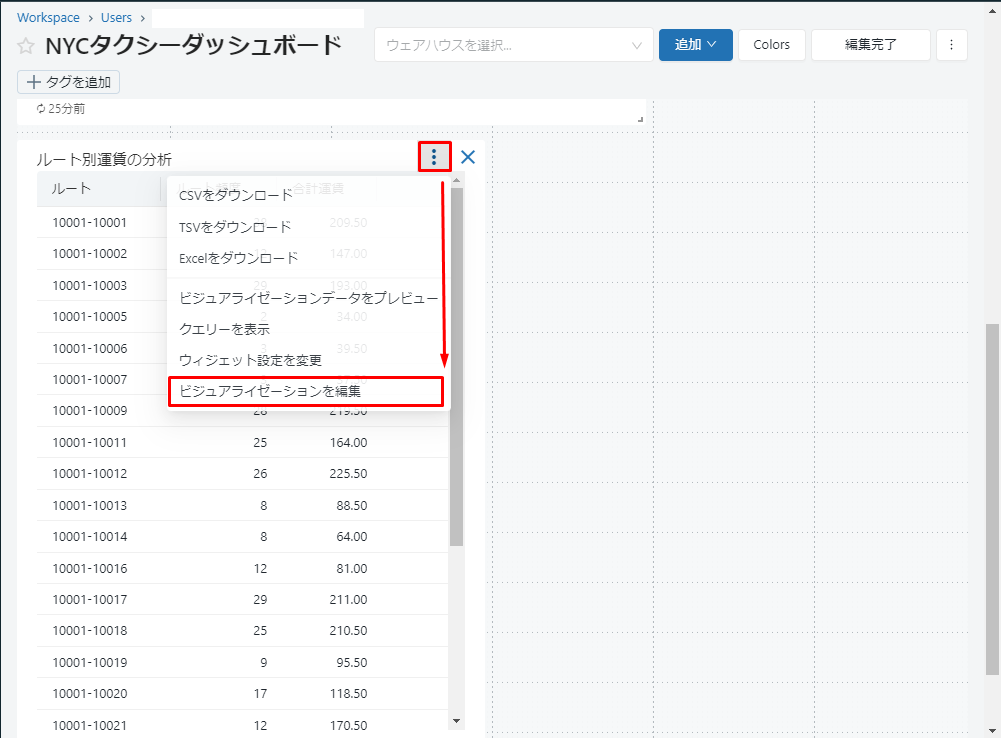Screen dimensions: 1001x738
Task: Click the refresh icon next to 25分前
Action: coord(41,108)
